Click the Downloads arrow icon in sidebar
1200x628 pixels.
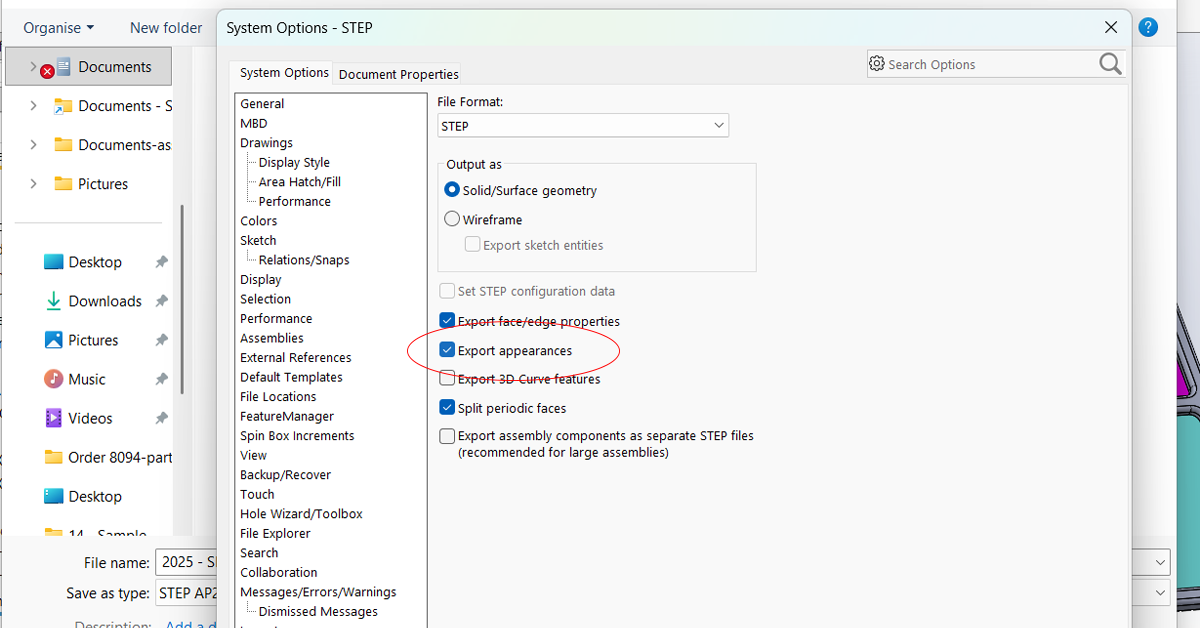click(53, 301)
